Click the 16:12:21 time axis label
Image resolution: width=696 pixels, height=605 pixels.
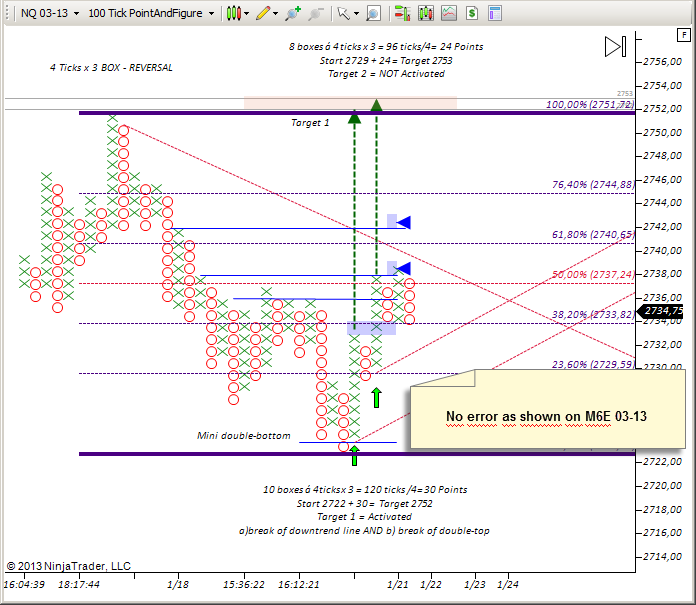pyautogui.click(x=299, y=585)
